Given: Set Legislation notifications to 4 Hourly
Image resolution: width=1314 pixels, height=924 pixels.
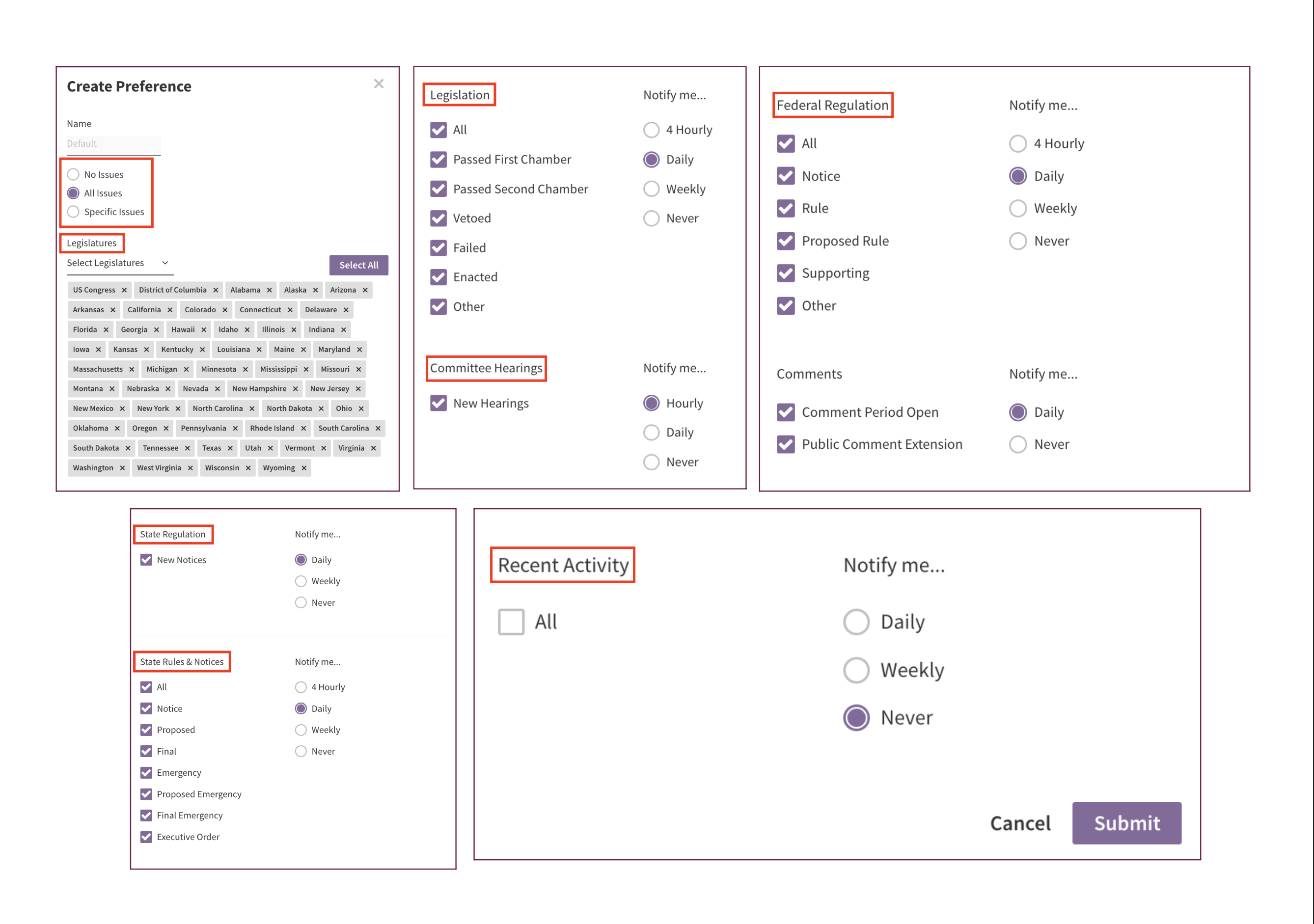Looking at the screenshot, I should pos(651,130).
